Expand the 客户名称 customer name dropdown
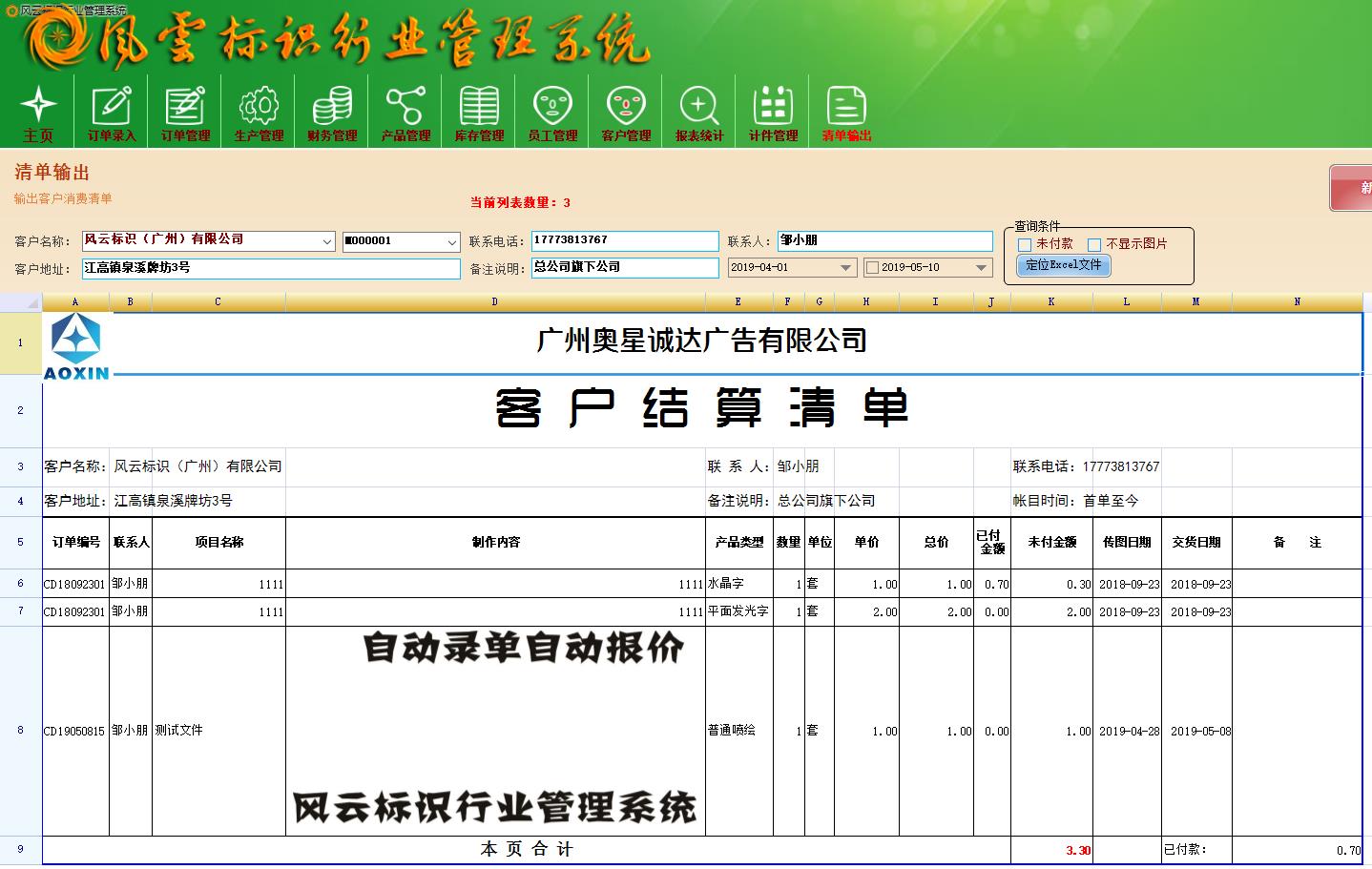This screenshot has height=869, width=1372. pos(326,242)
